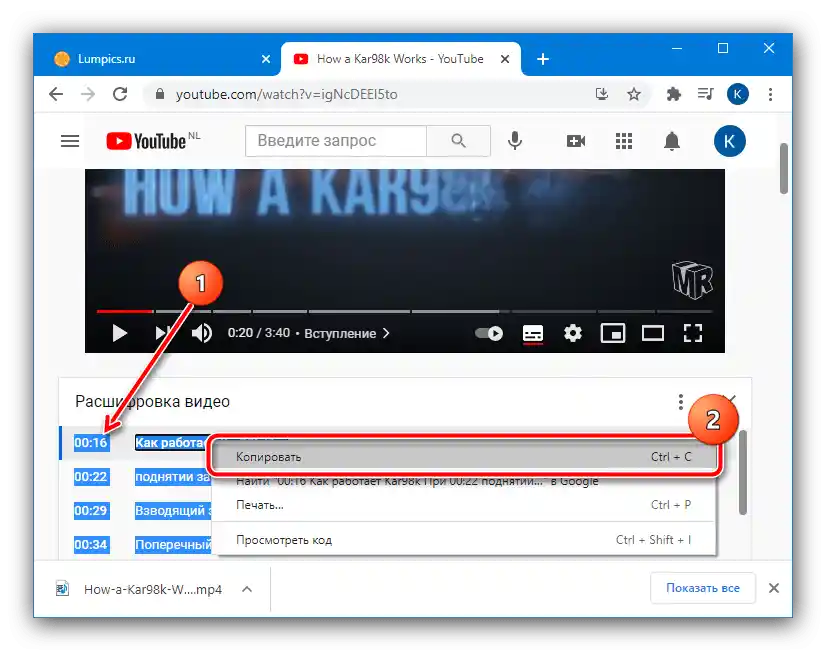Play the video

[x=120, y=333]
